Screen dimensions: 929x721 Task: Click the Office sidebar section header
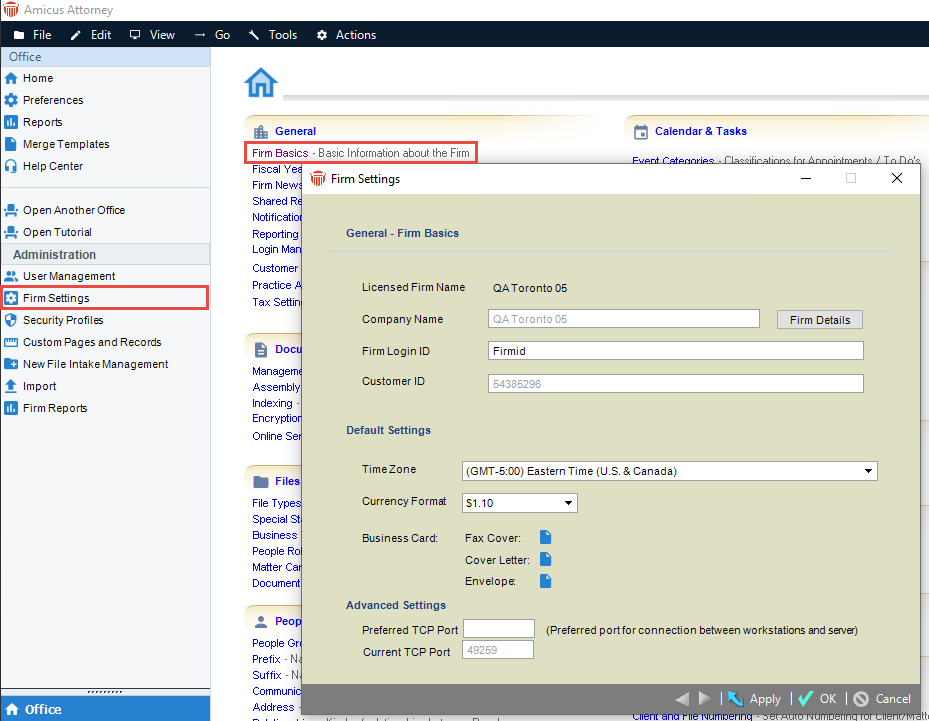pos(105,57)
